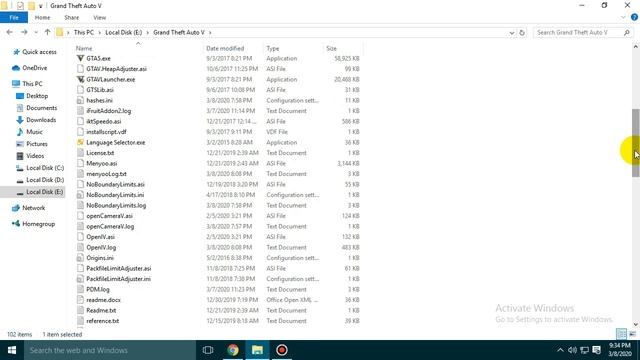Open the volume control in system tray
This screenshot has height=360, width=640.
click(x=572, y=350)
